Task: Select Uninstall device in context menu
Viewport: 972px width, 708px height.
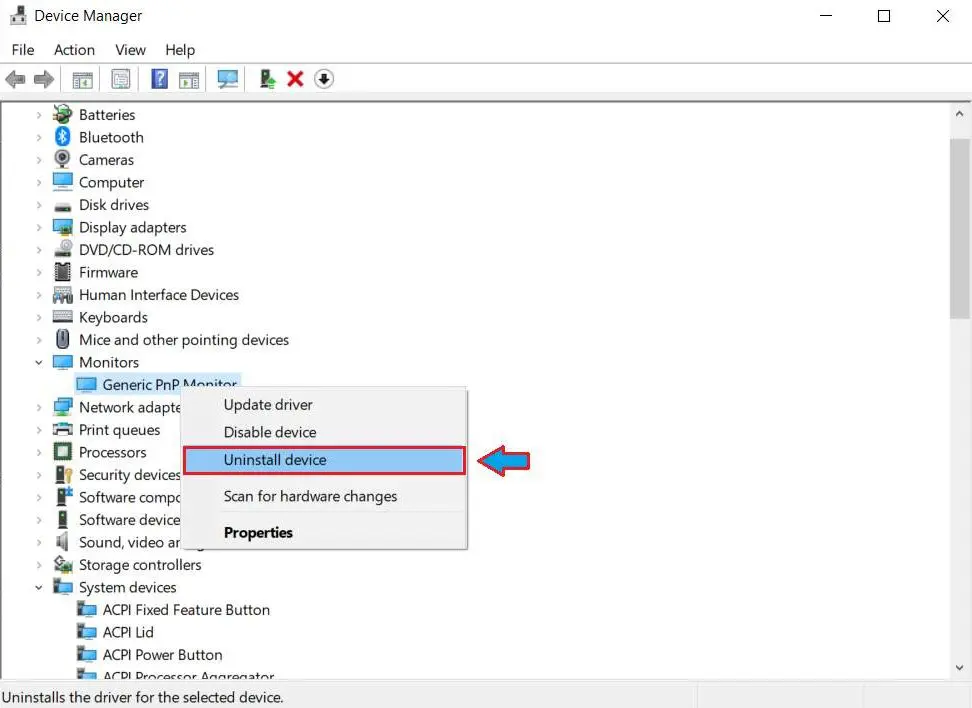Action: point(324,460)
